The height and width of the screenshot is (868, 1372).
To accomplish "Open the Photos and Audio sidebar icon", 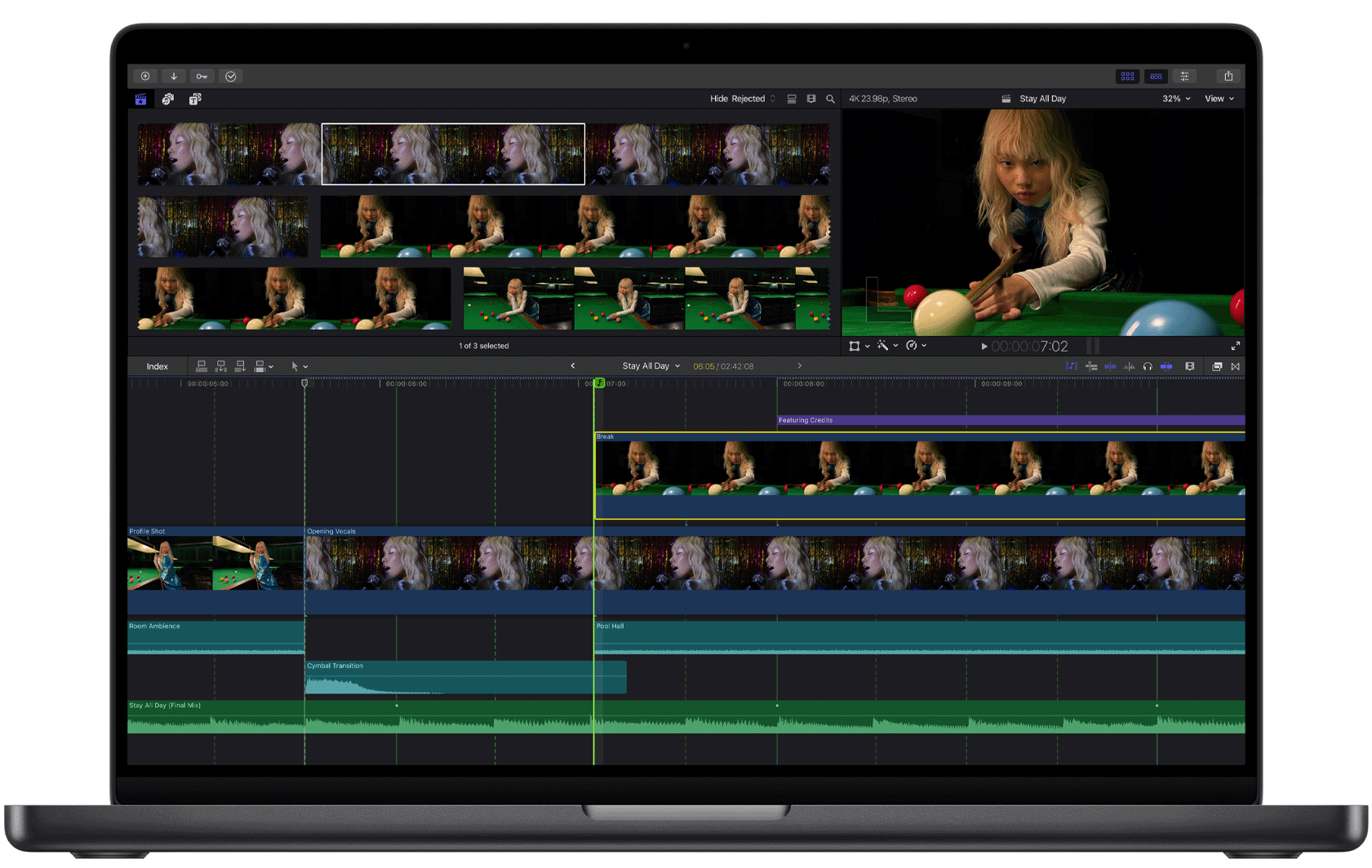I will [168, 99].
